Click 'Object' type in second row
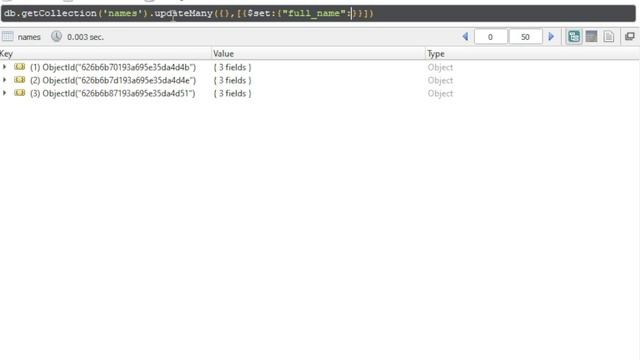Screen dimensions: 640x360 point(440,80)
